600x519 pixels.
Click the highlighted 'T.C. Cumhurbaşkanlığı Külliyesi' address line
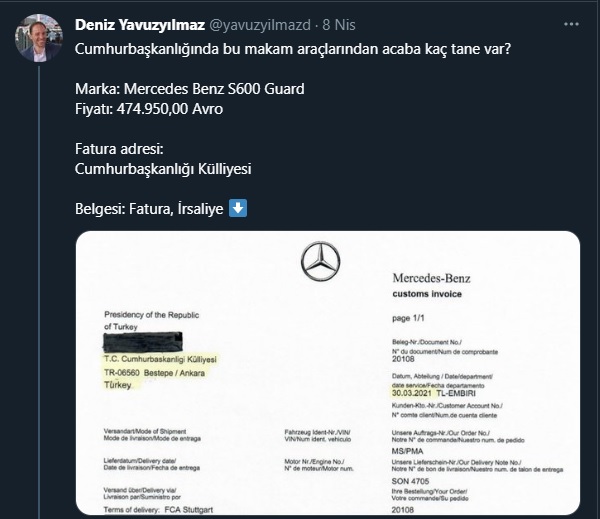tap(161, 358)
